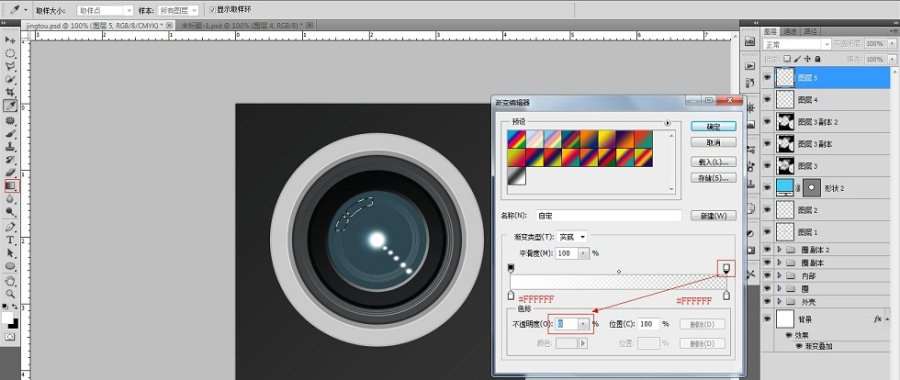This screenshot has height=380, width=900.
Task: Select the Hand tool
Action: click(10, 281)
